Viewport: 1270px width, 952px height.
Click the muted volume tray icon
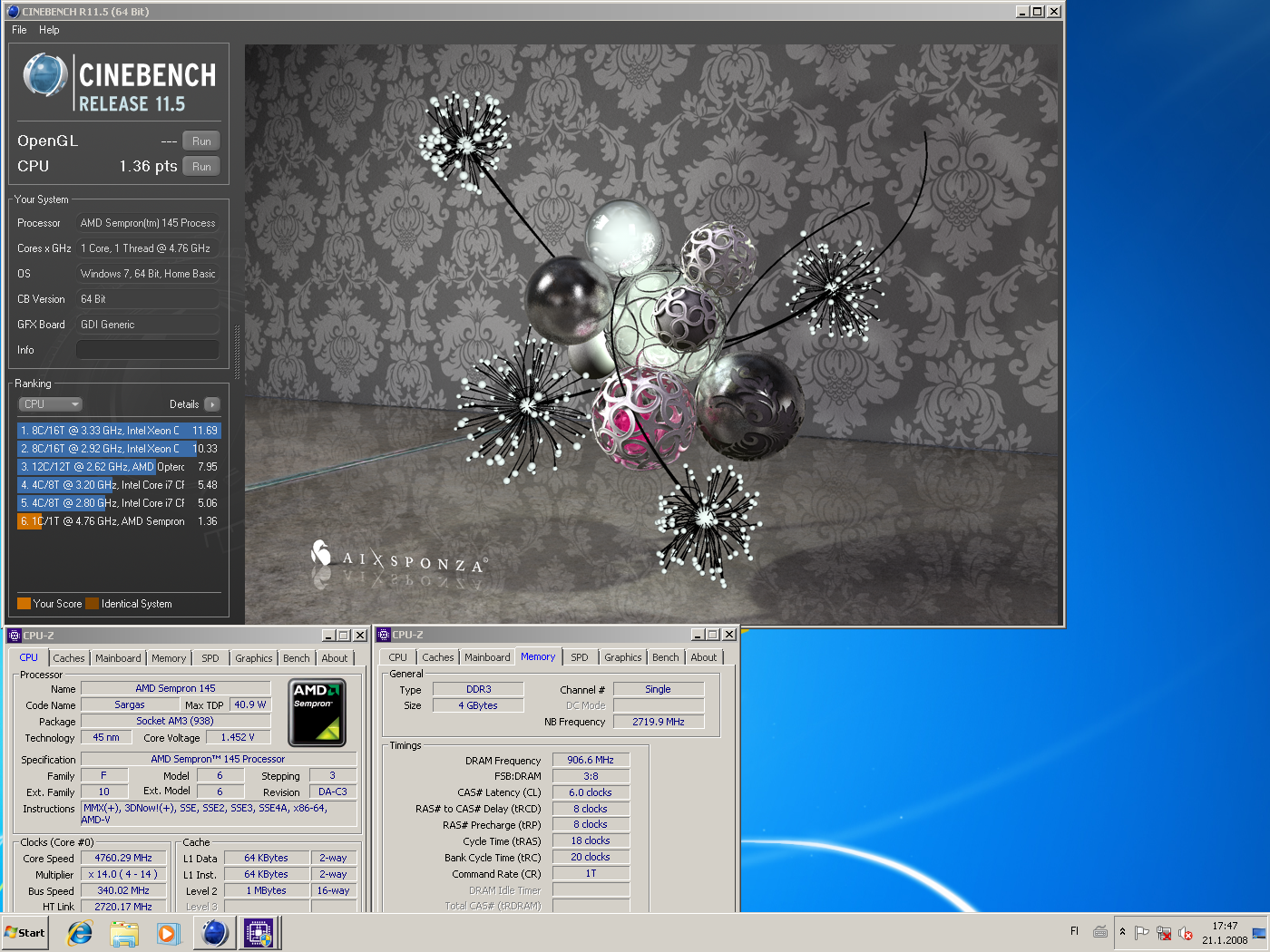1185,932
